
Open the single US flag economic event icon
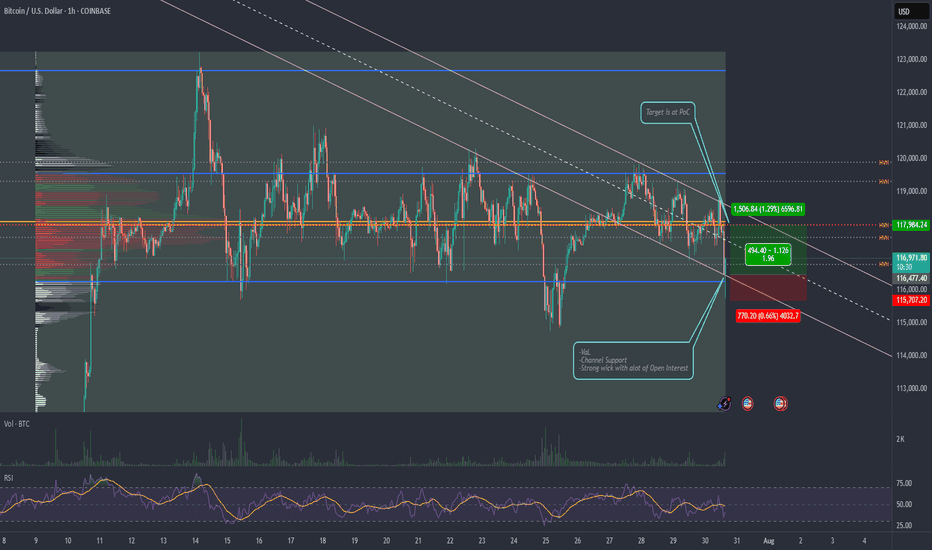click(747, 404)
